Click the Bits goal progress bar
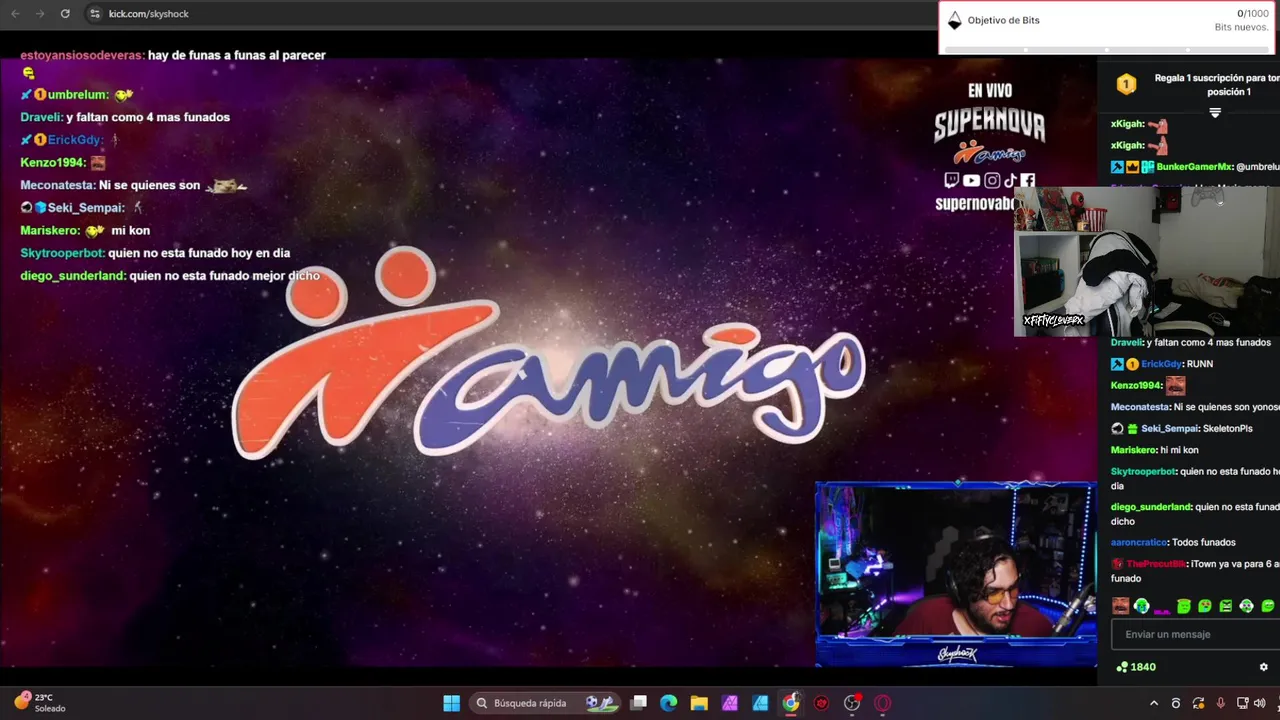Screen dimensions: 1280x720 pyautogui.click(x=1107, y=49)
